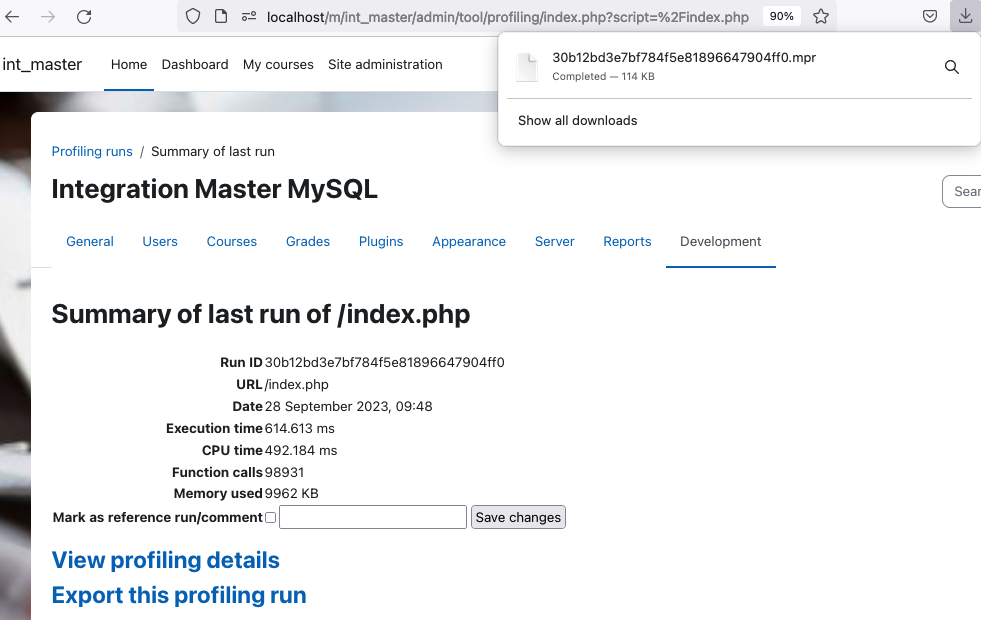Viewport: 981px width, 620px height.
Task: Show downloaded file in folder via magnifier icon
Action: pos(952,67)
